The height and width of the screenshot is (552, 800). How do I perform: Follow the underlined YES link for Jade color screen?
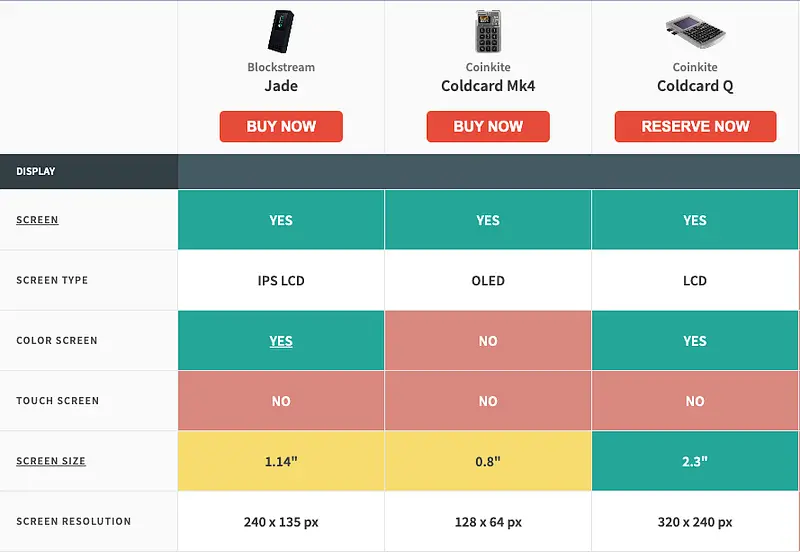(x=281, y=341)
